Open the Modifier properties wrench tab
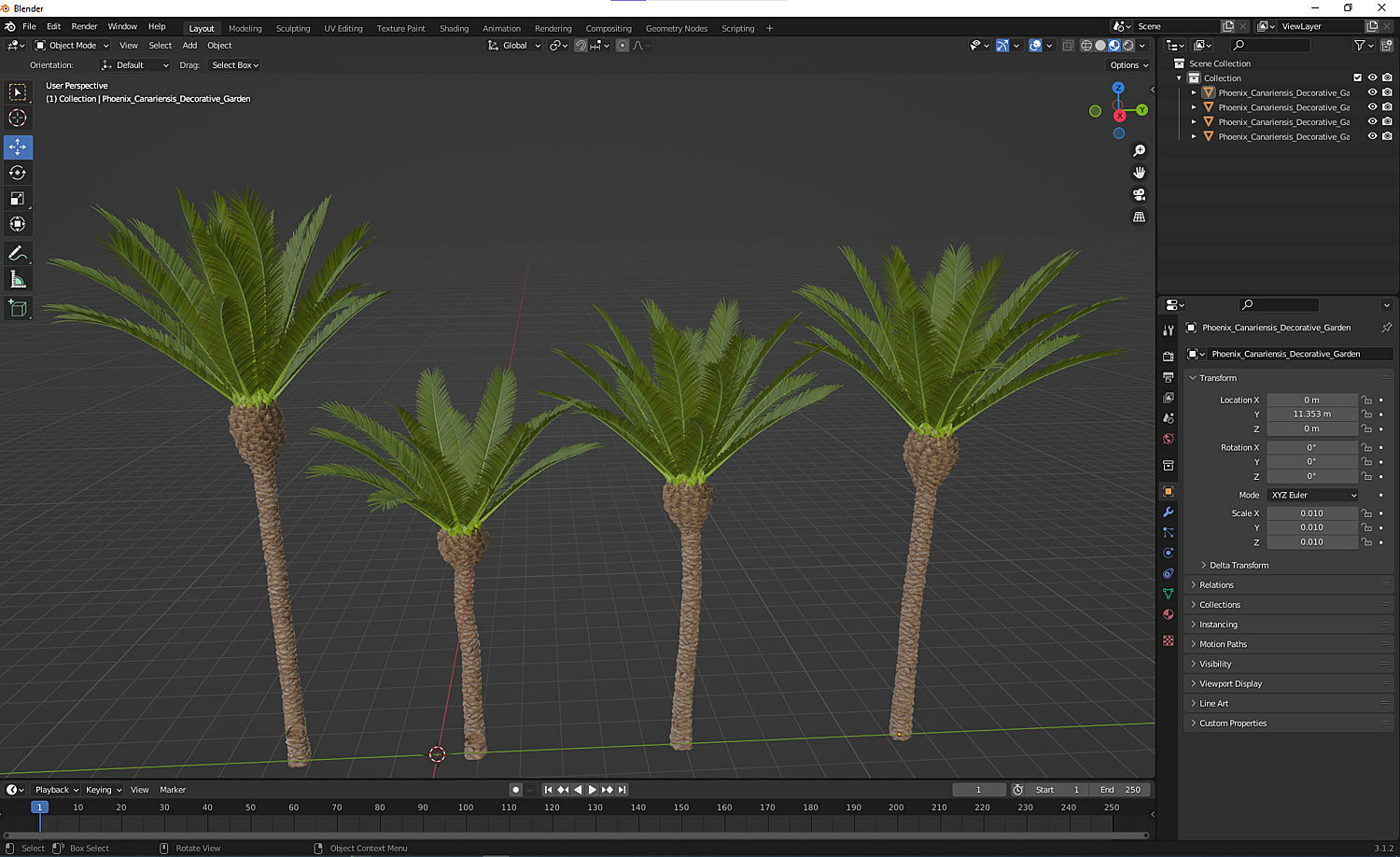This screenshot has height=857, width=1400. (x=1168, y=512)
